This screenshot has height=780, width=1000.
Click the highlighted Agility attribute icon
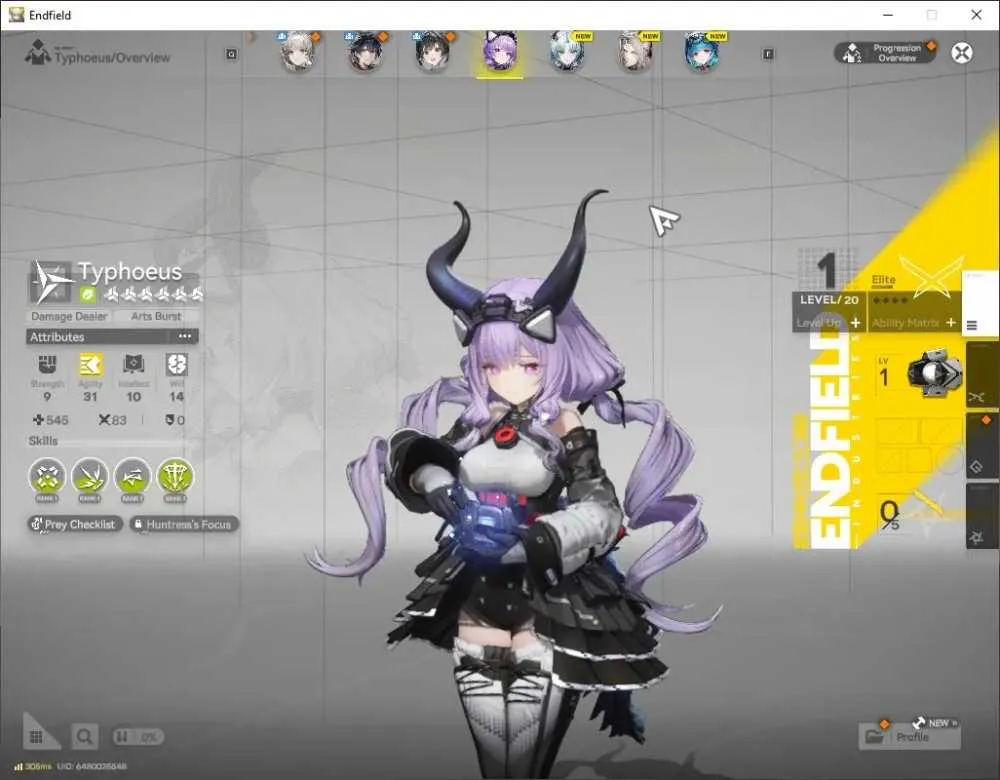[x=91, y=365]
